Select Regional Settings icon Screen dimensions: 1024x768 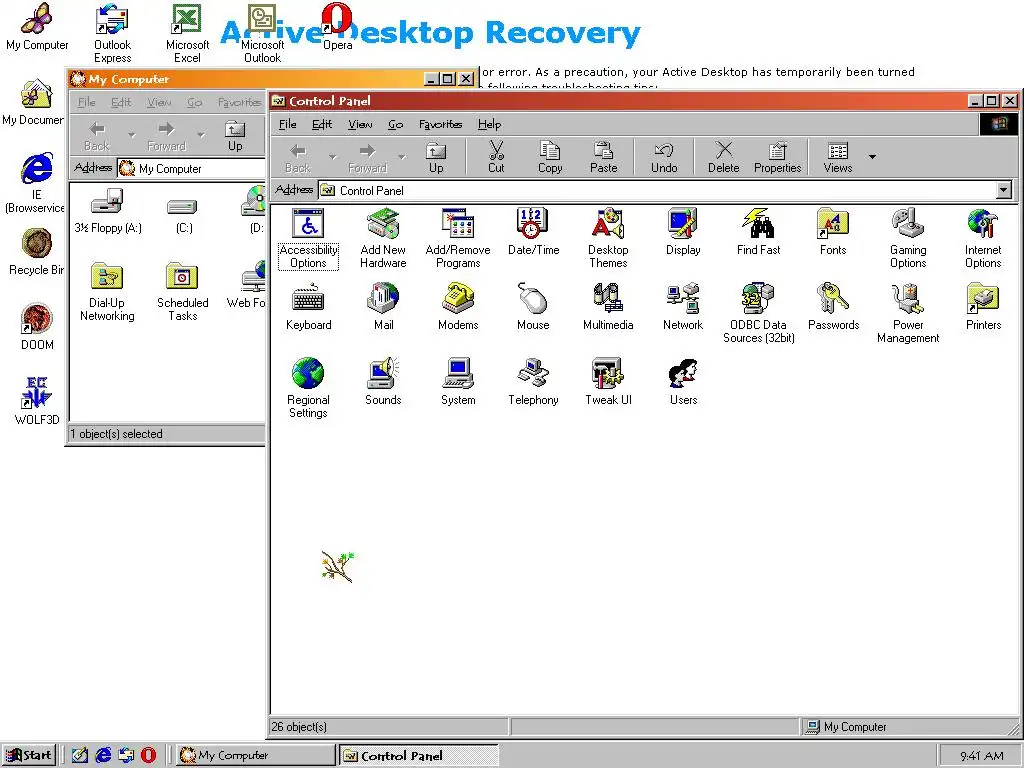click(x=308, y=389)
